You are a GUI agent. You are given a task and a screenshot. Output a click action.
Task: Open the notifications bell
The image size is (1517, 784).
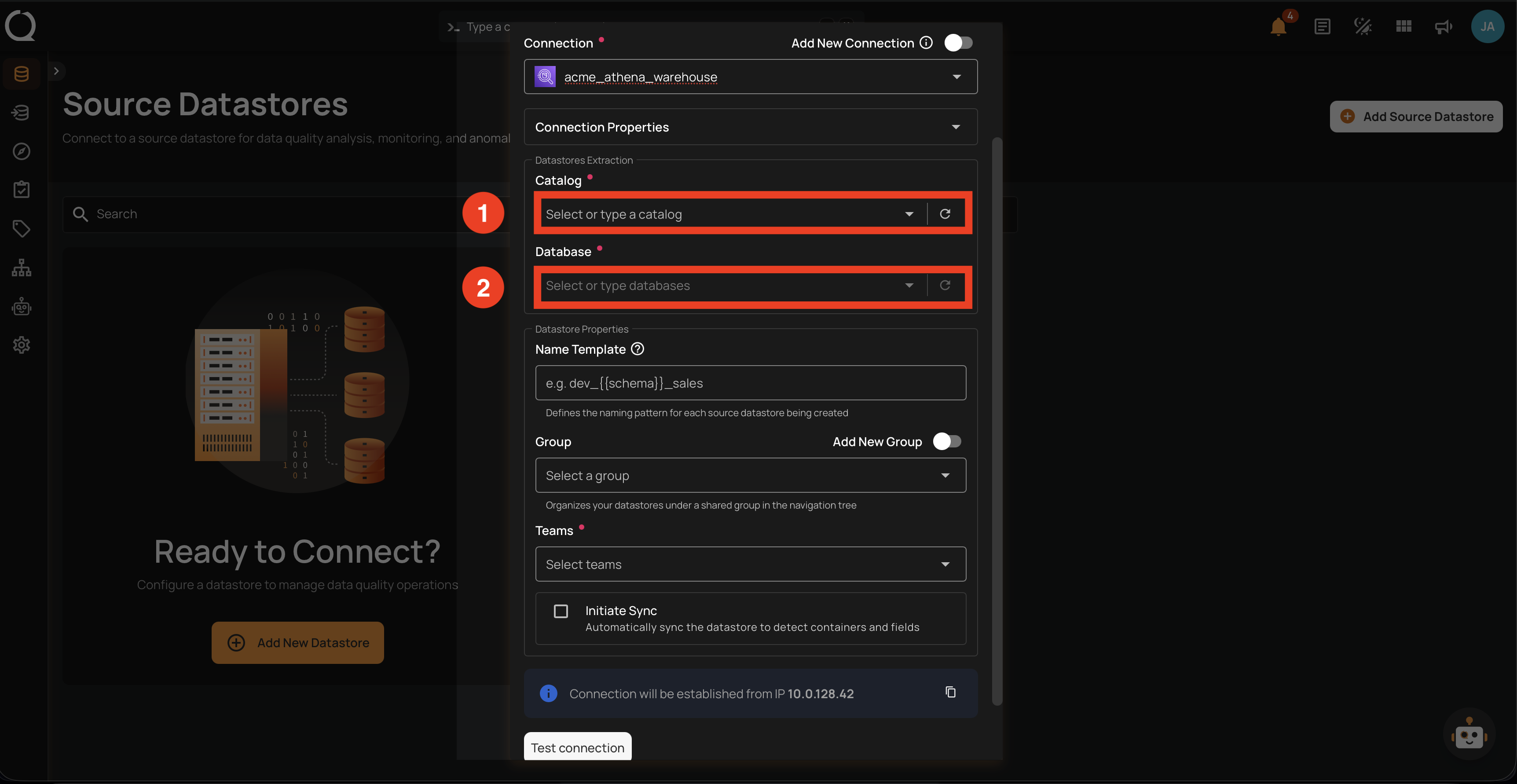click(x=1279, y=26)
